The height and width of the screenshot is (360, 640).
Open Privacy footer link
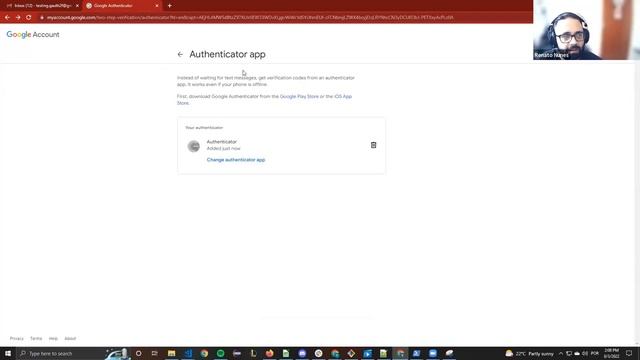pos(17,338)
